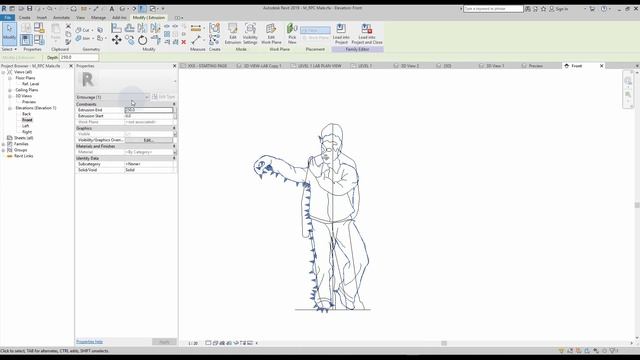Select the Modify arrow tool
This screenshot has height=360, width=640.
pos(9,33)
